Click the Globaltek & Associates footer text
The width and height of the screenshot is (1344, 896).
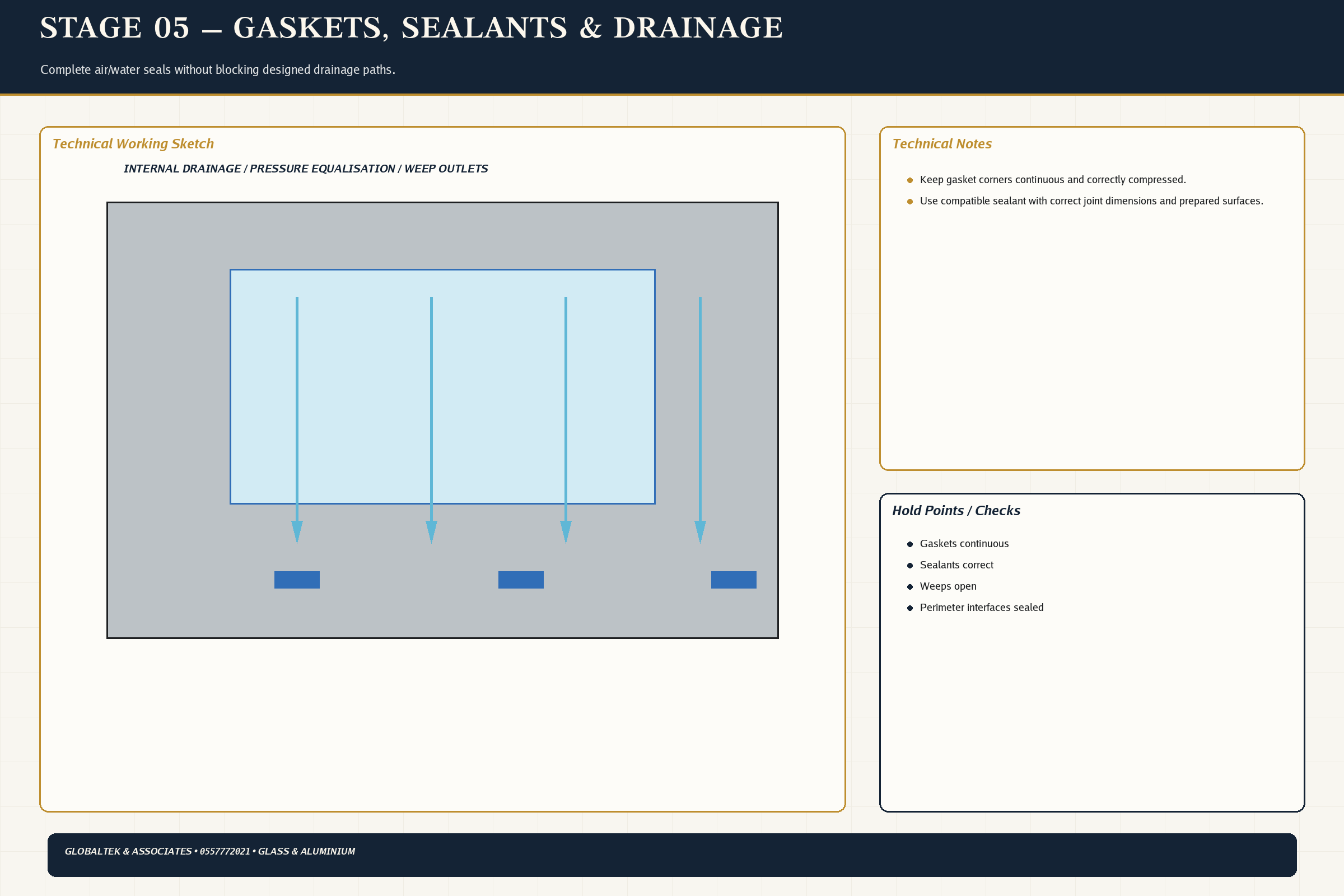[x=209, y=851]
